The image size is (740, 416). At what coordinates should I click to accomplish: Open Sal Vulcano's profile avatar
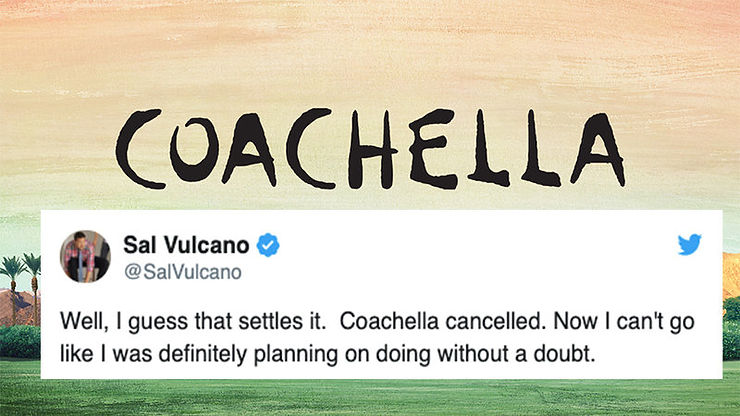pos(85,256)
